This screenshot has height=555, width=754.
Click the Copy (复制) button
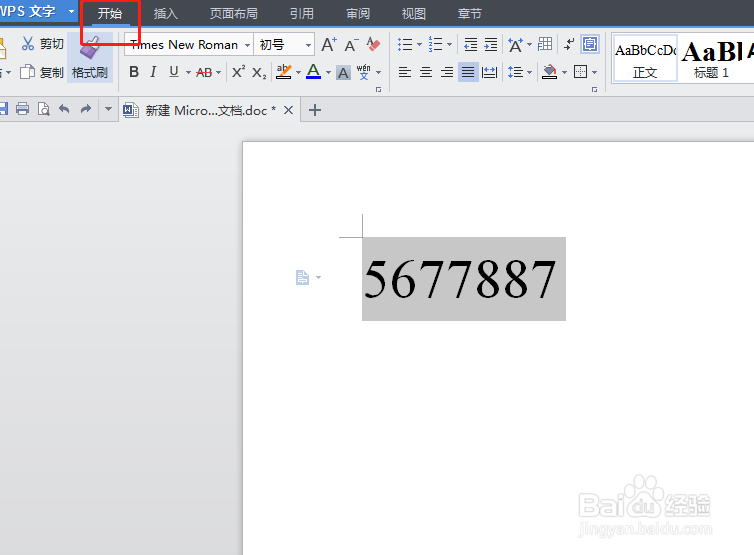pos(42,72)
